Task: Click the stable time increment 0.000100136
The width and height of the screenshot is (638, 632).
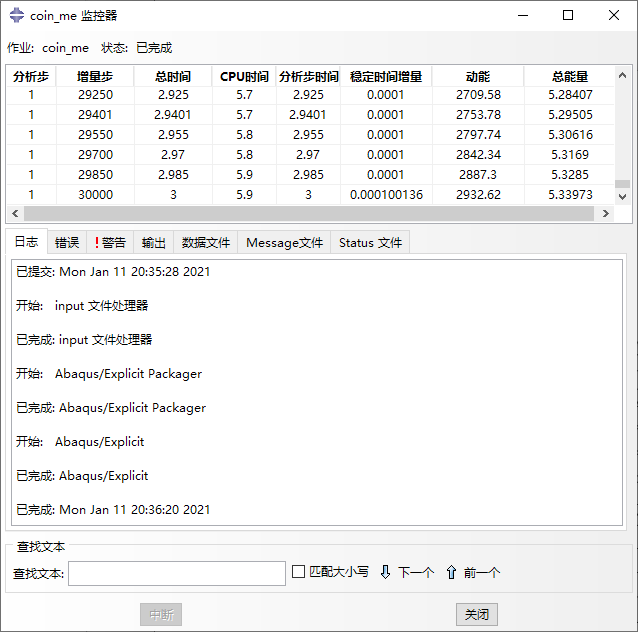Action: tap(386, 194)
